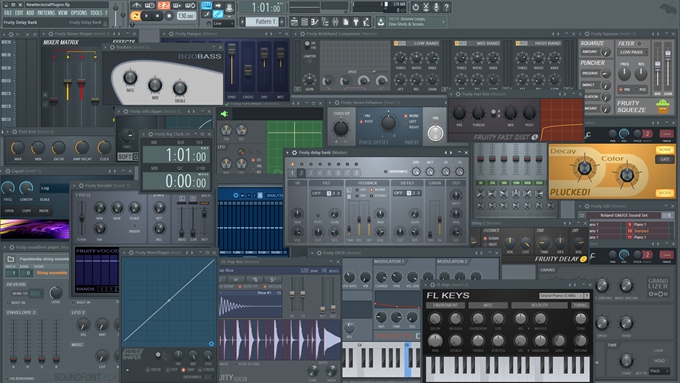
Task: Open the mixer view from the toolbar
Action: tap(335, 22)
